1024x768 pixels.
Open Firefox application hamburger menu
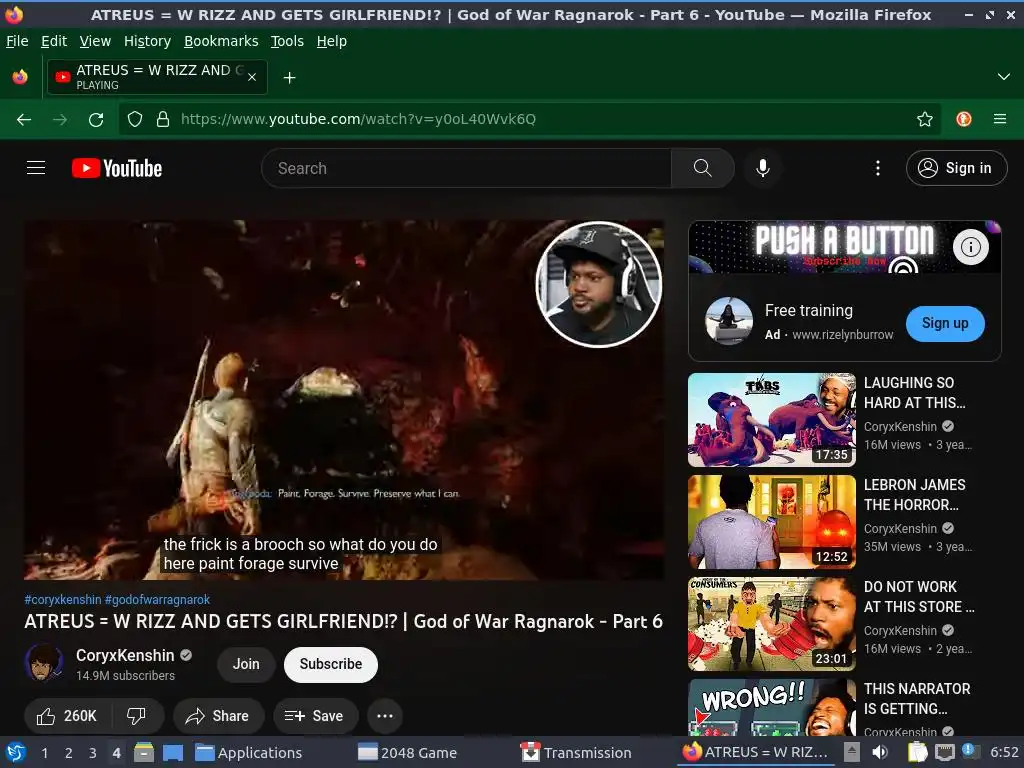(999, 119)
